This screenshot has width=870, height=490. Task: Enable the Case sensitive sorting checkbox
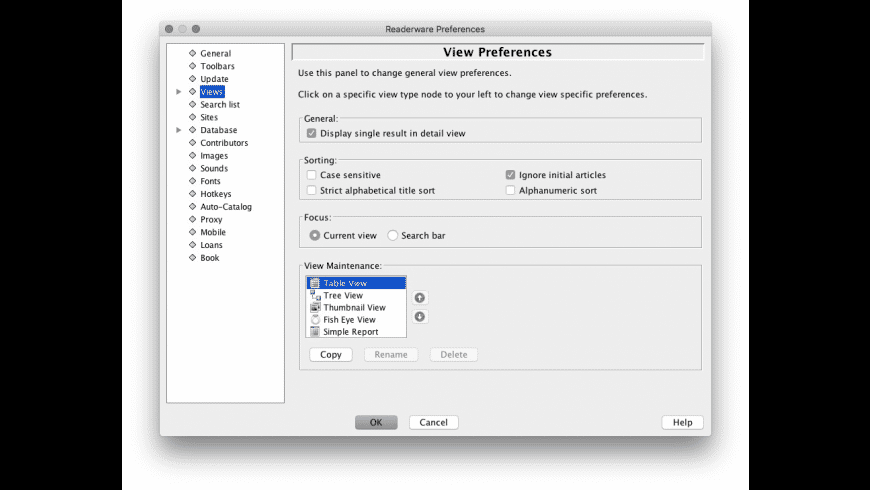[311, 175]
